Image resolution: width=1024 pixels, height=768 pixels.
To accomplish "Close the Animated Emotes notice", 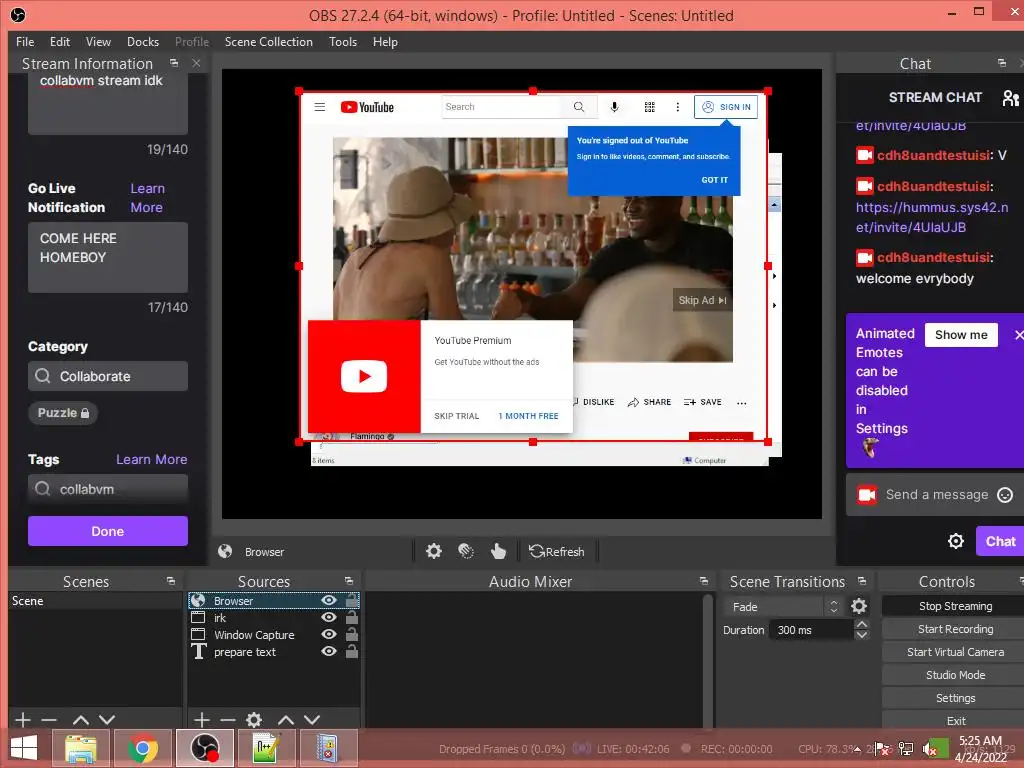I will pos(1019,334).
